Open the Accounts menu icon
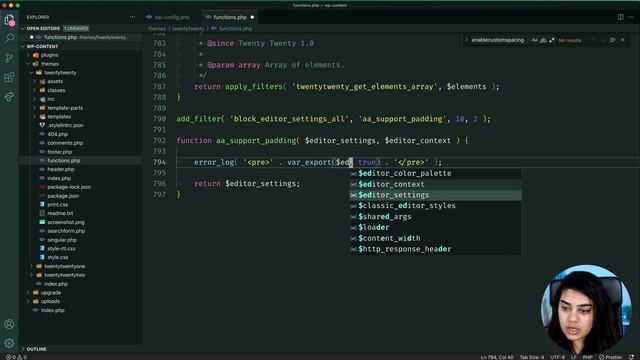 click(9, 324)
